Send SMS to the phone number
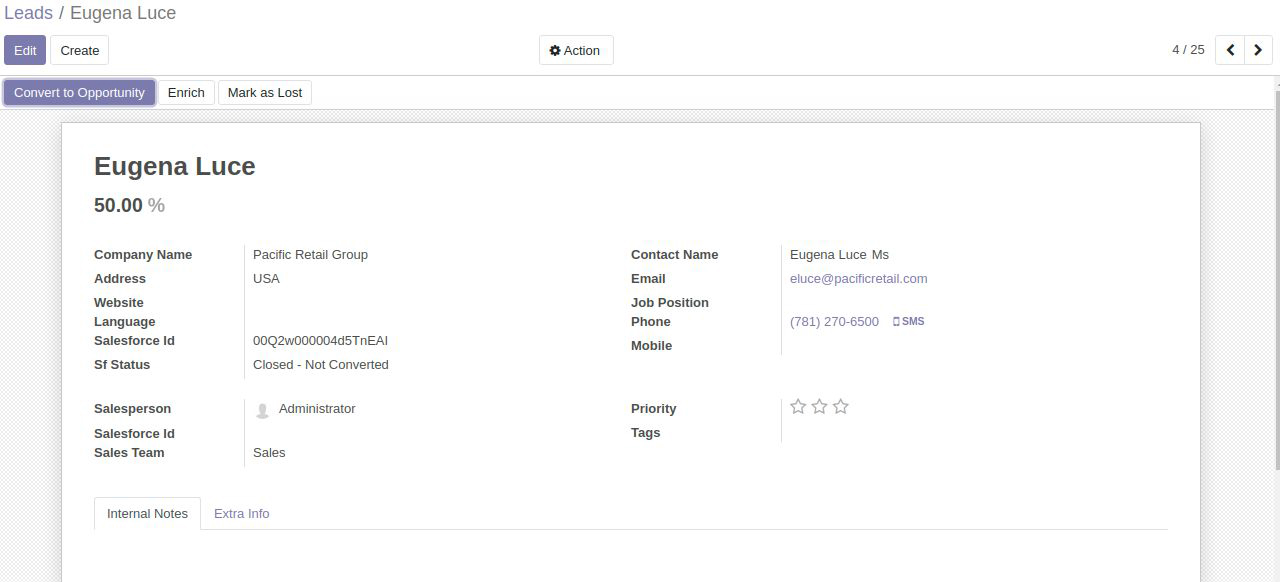1280x582 pixels. tap(908, 322)
